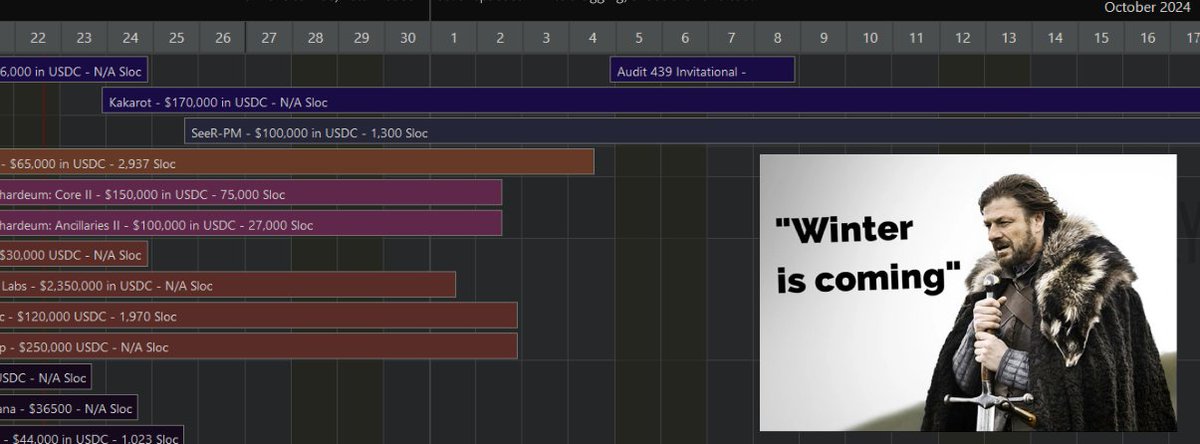Select day 7 in the date header
Screen dimensions: 1200x444
[731, 38]
